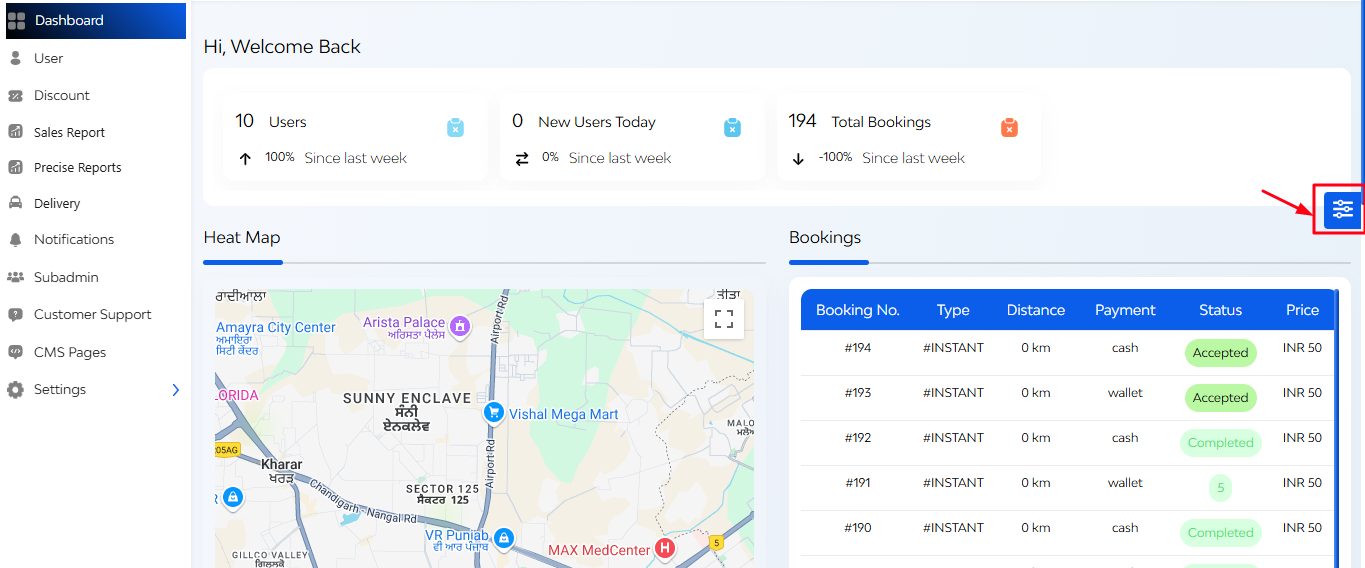The height and width of the screenshot is (568, 1365).
Task: Select the Bookings section heading
Action: pos(825,238)
